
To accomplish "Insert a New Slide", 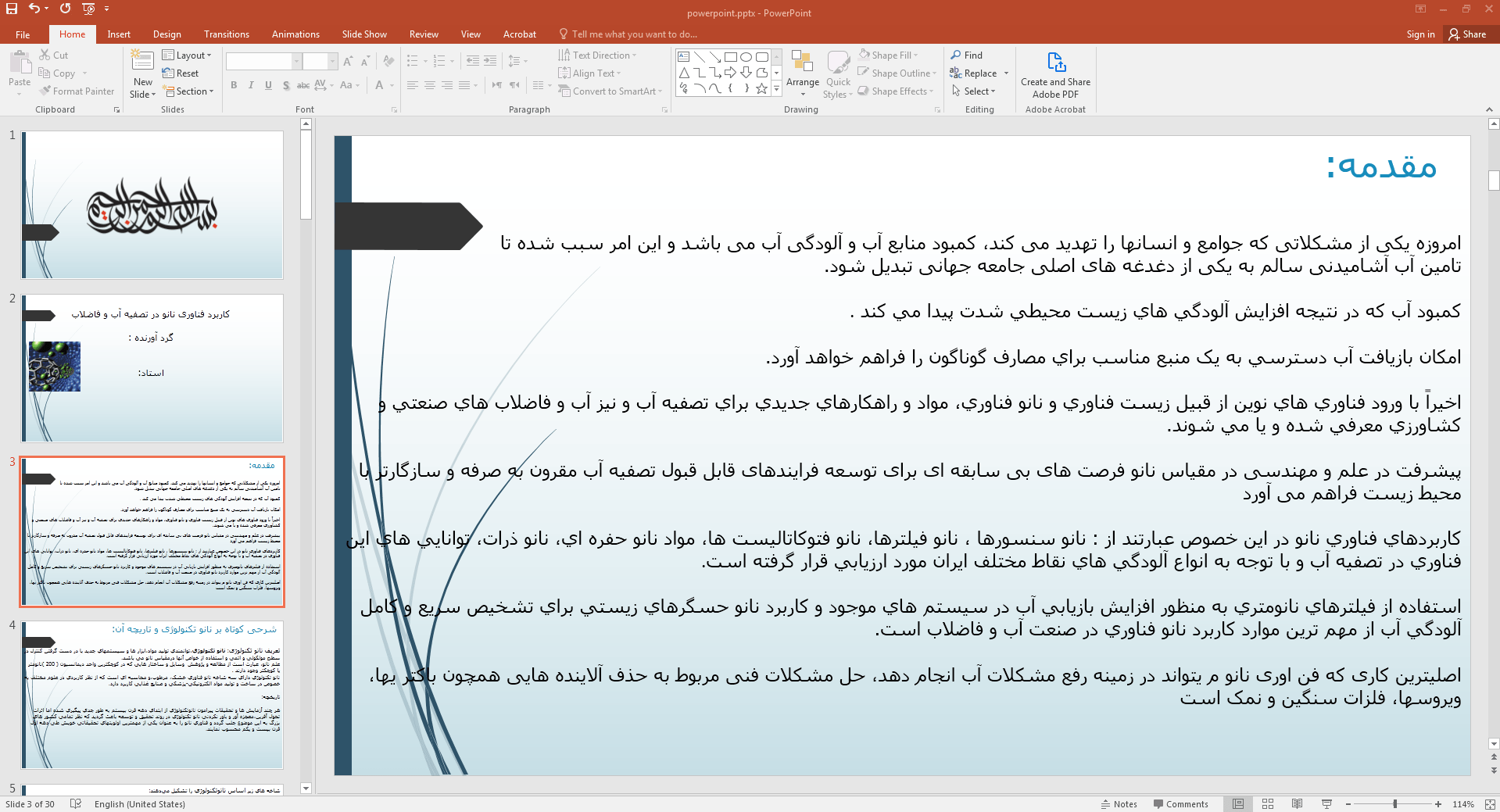I will (x=143, y=74).
